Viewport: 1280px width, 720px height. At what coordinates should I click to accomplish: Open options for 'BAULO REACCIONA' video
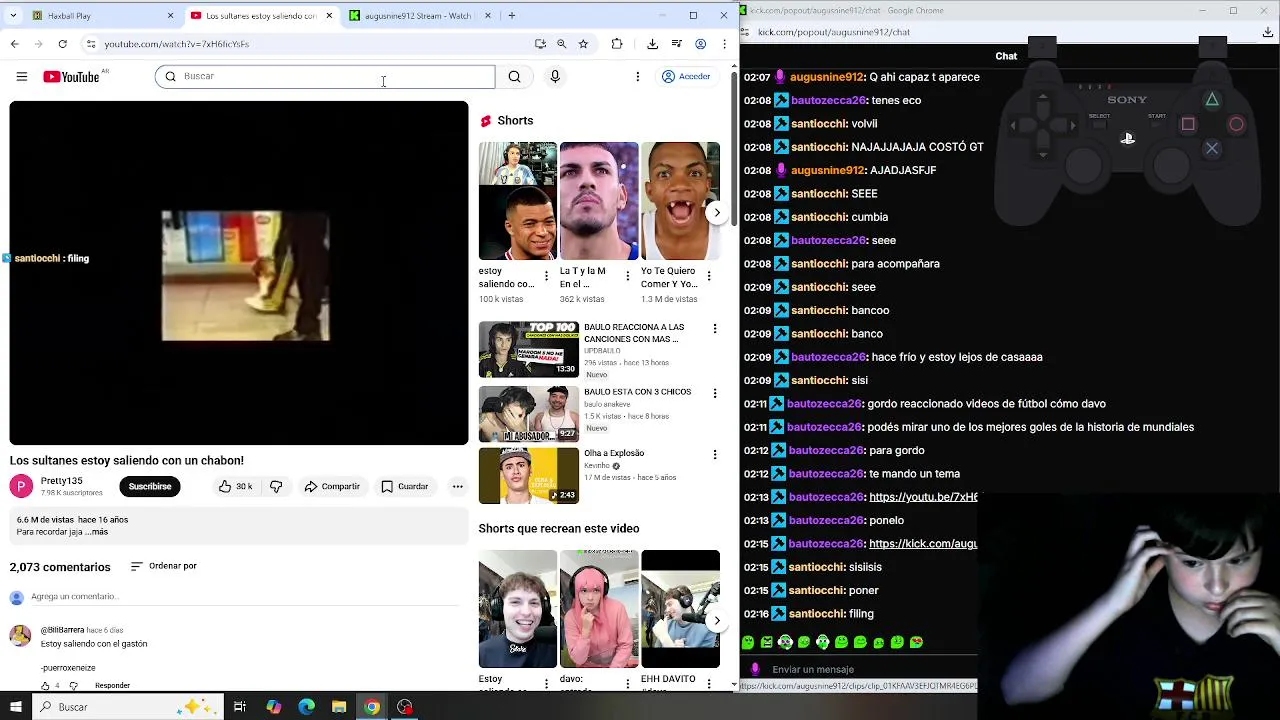pyautogui.click(x=715, y=329)
